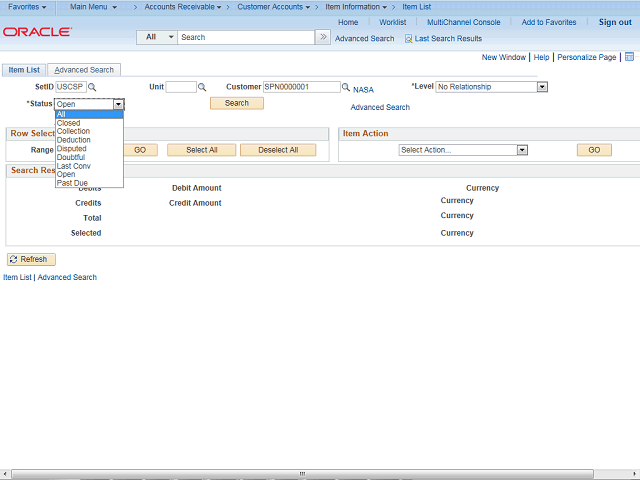Select Past Due from Status options
The height and width of the screenshot is (480, 640).
(72, 183)
